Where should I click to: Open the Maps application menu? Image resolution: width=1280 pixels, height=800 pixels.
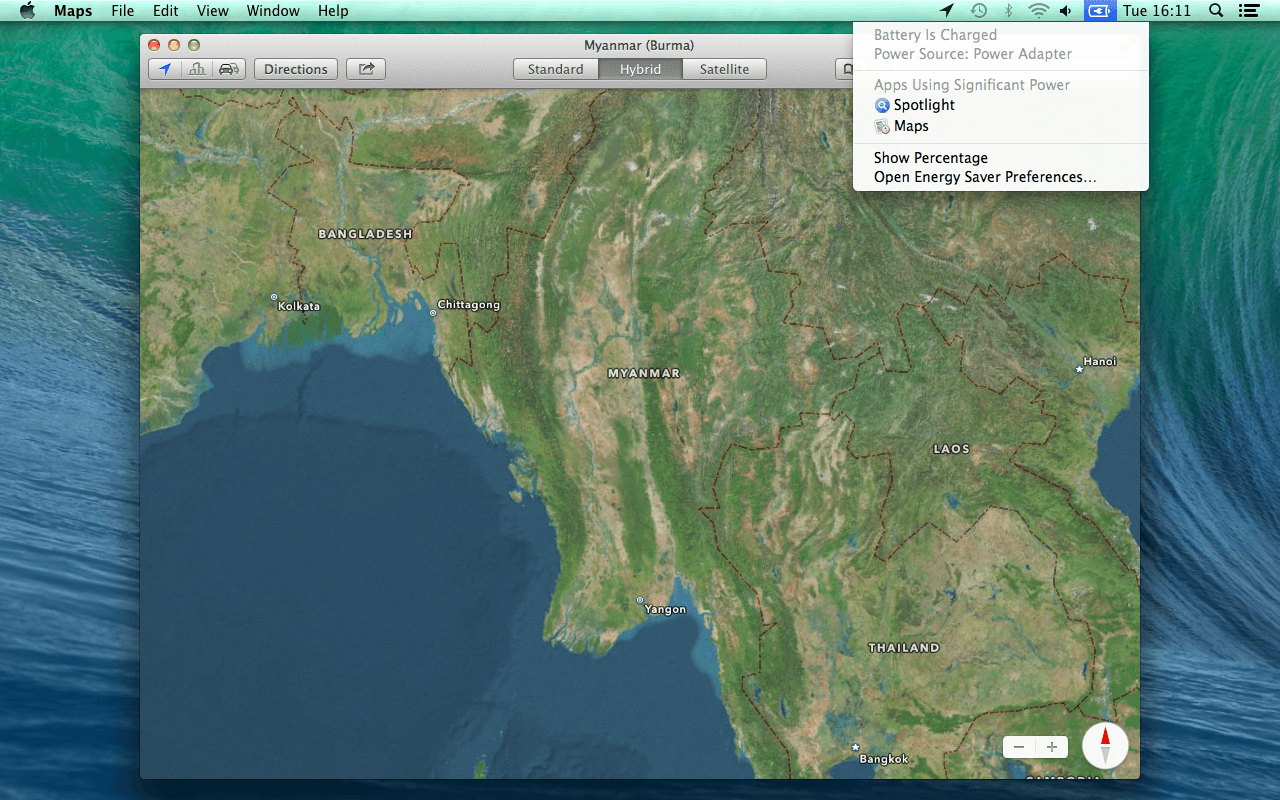click(73, 11)
